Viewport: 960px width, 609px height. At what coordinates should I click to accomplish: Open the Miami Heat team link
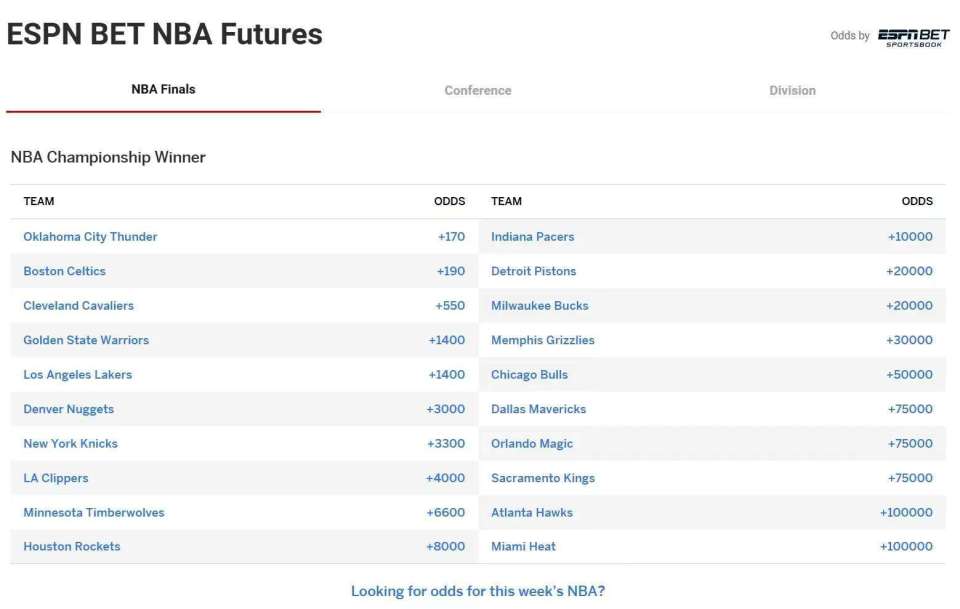coord(523,546)
